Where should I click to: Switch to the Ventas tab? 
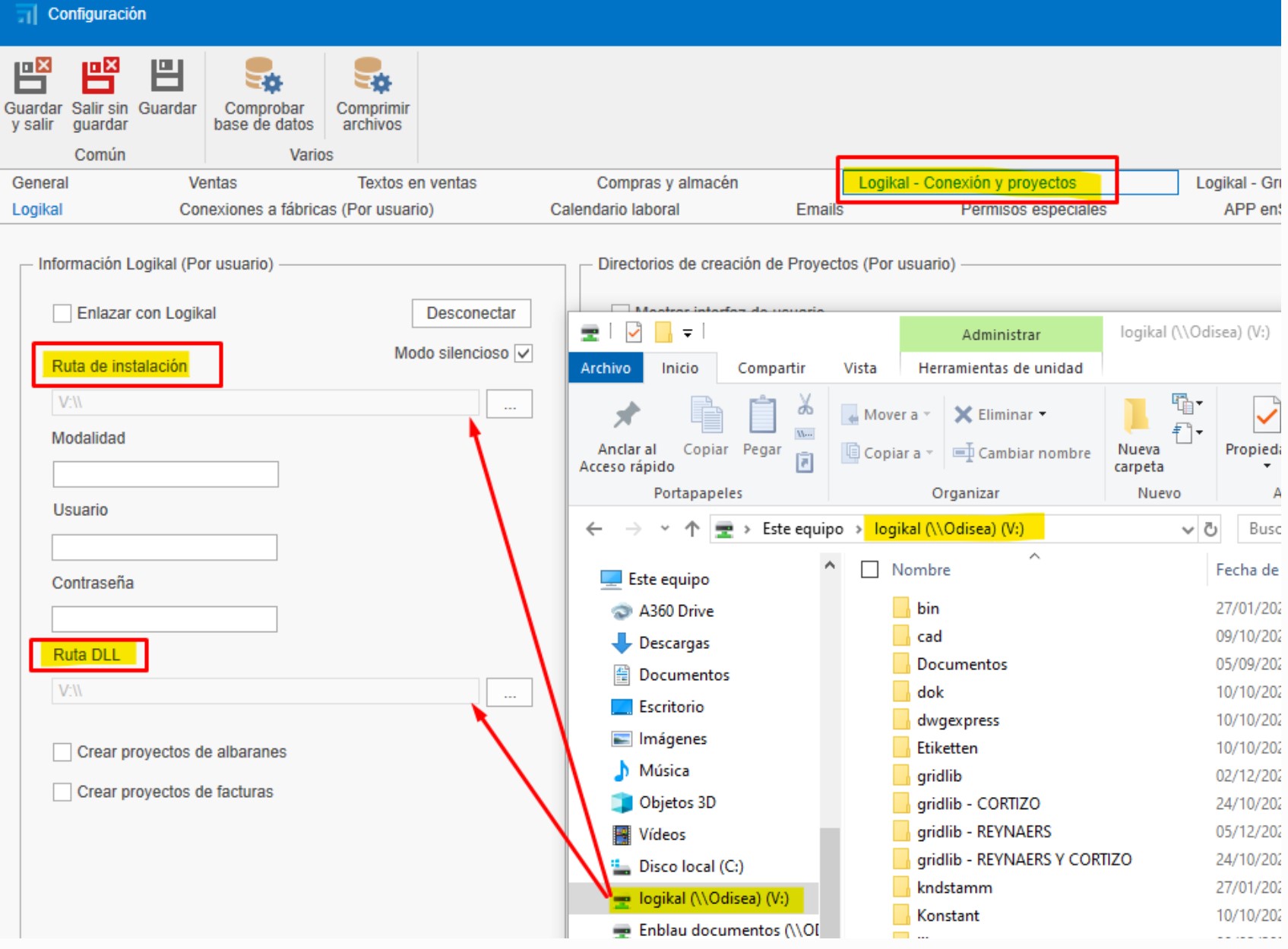[213, 183]
